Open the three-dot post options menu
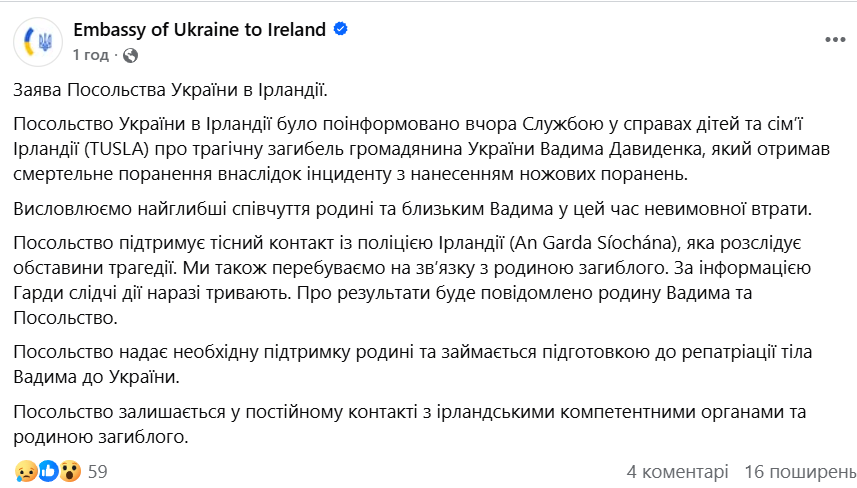Image resolution: width=857 pixels, height=488 pixels. (834, 40)
